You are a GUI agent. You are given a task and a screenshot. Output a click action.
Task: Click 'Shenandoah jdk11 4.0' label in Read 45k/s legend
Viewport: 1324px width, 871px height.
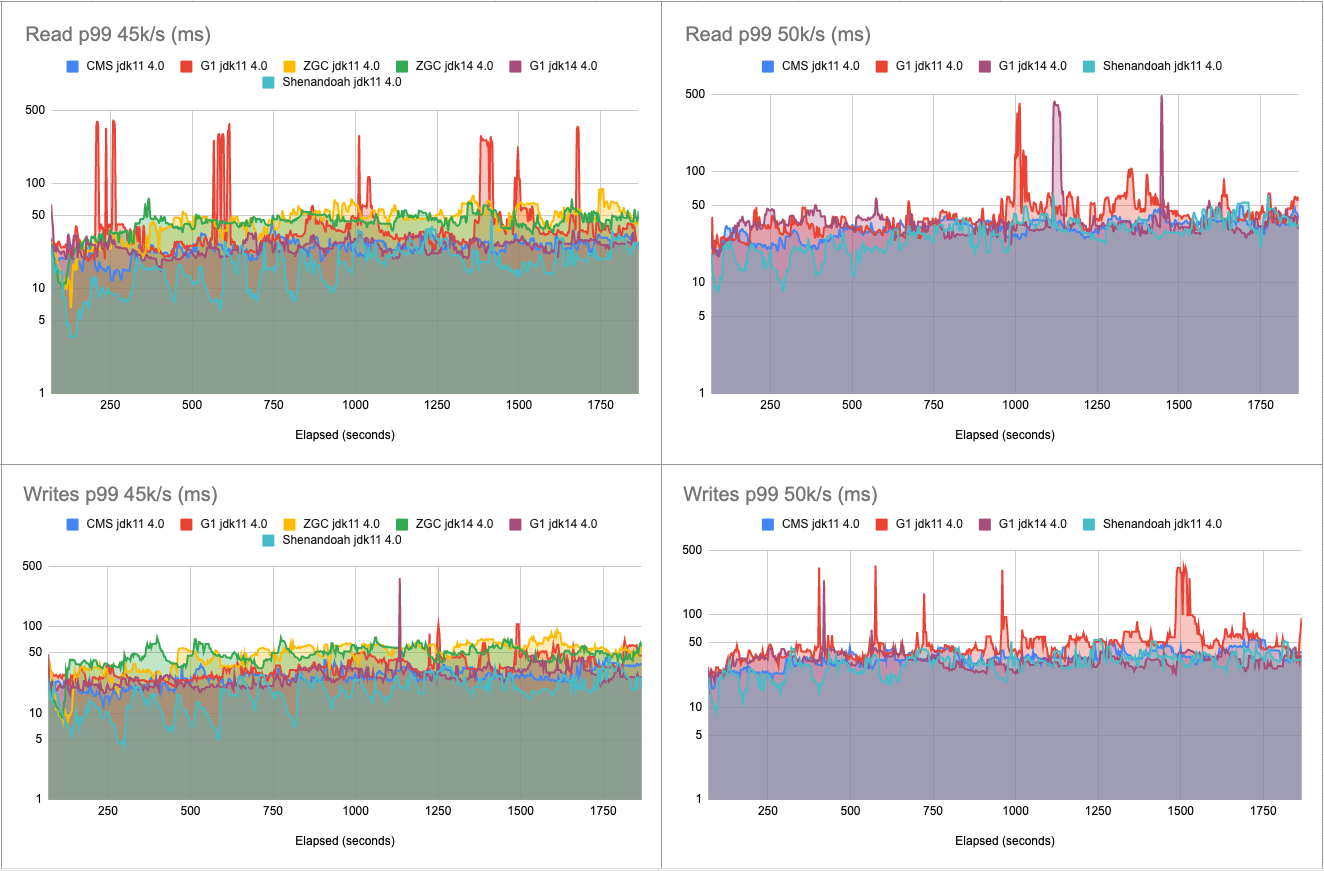(342, 83)
